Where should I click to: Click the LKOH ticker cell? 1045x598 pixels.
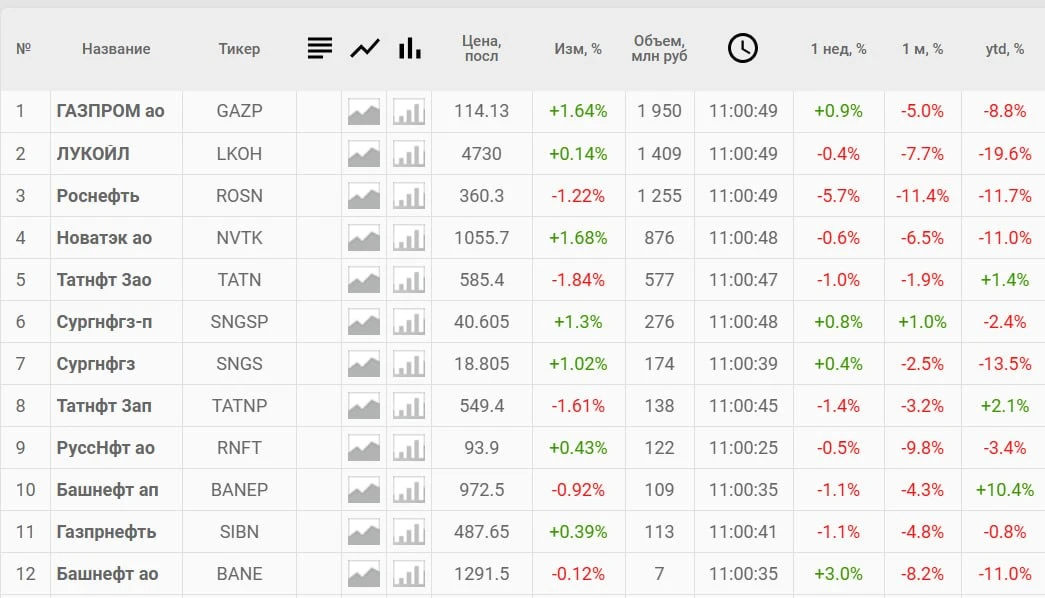(239, 154)
